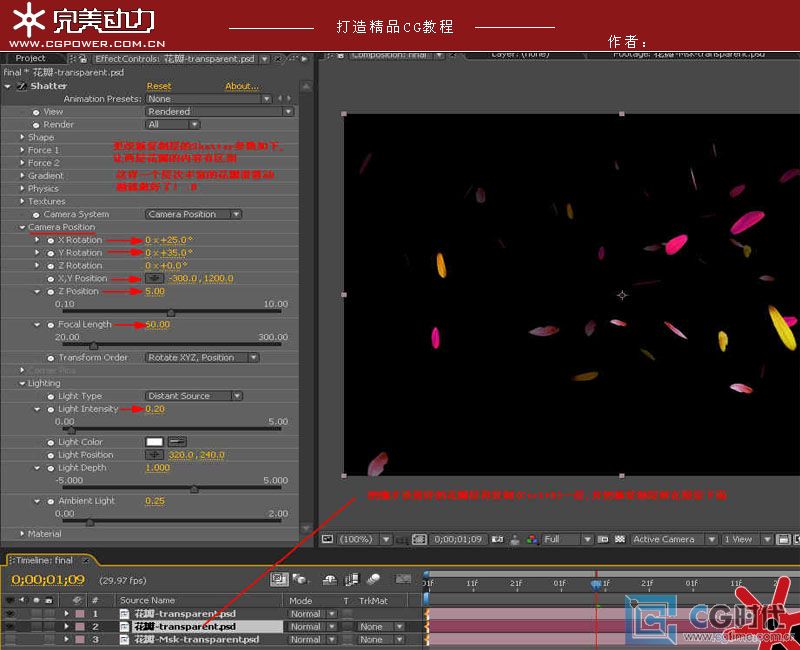The height and width of the screenshot is (650, 800).
Task: Click the region of interest icon
Action: pos(603,539)
